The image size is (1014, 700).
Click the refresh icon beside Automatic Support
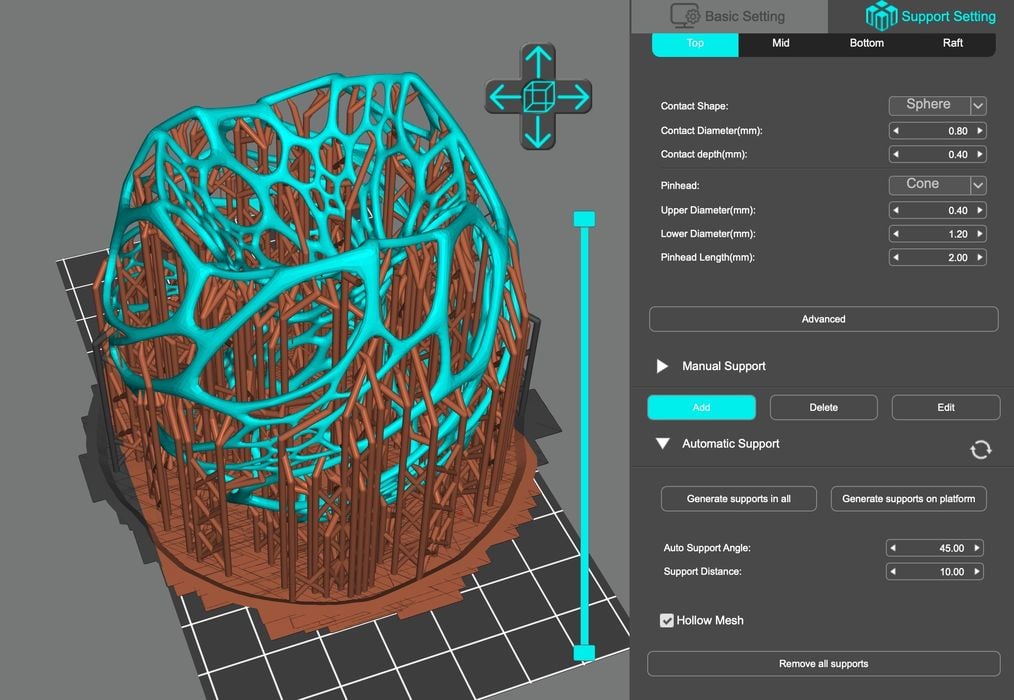[x=980, y=450]
